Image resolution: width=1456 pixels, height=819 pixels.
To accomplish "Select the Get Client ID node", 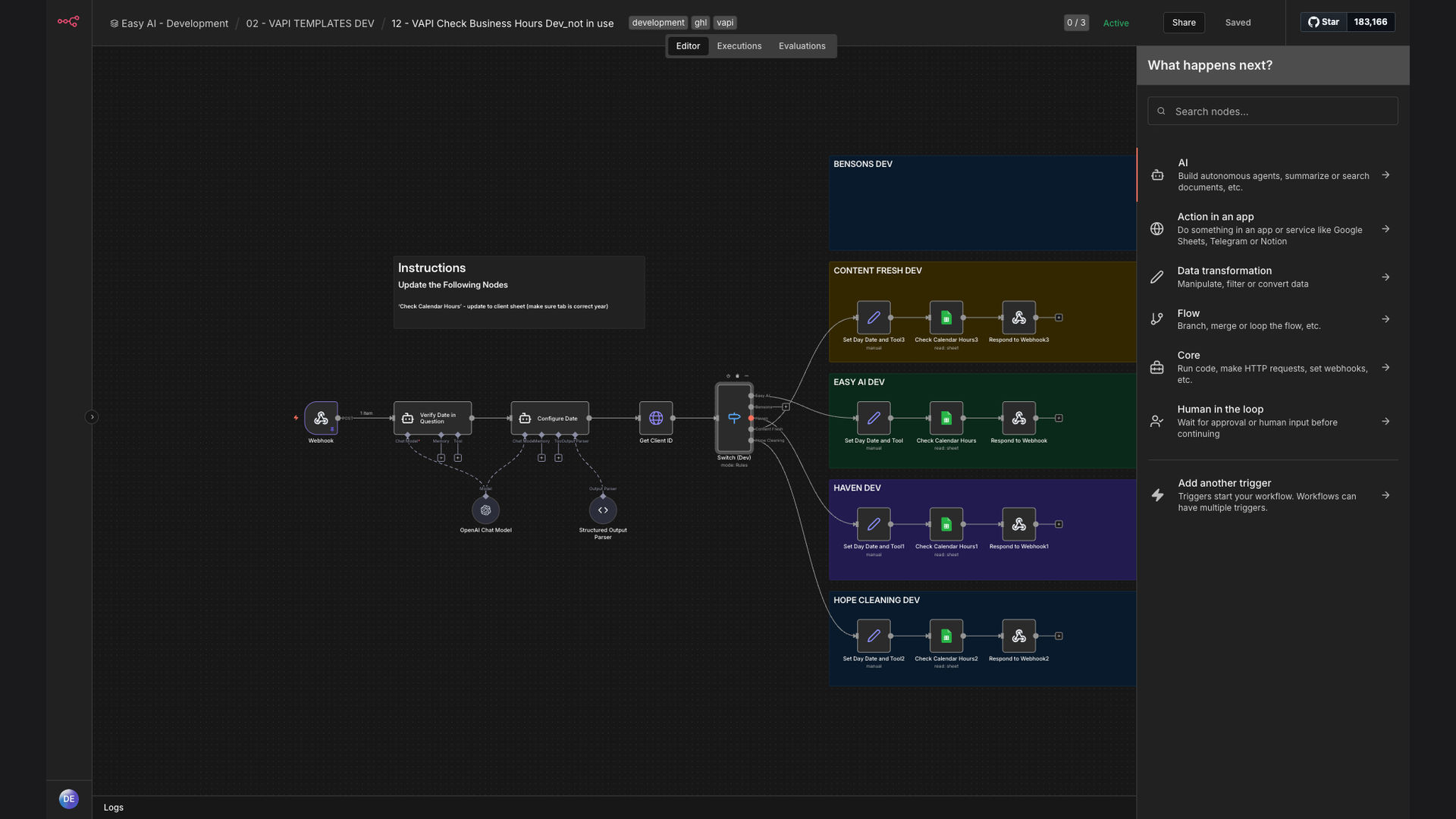I will (x=656, y=418).
